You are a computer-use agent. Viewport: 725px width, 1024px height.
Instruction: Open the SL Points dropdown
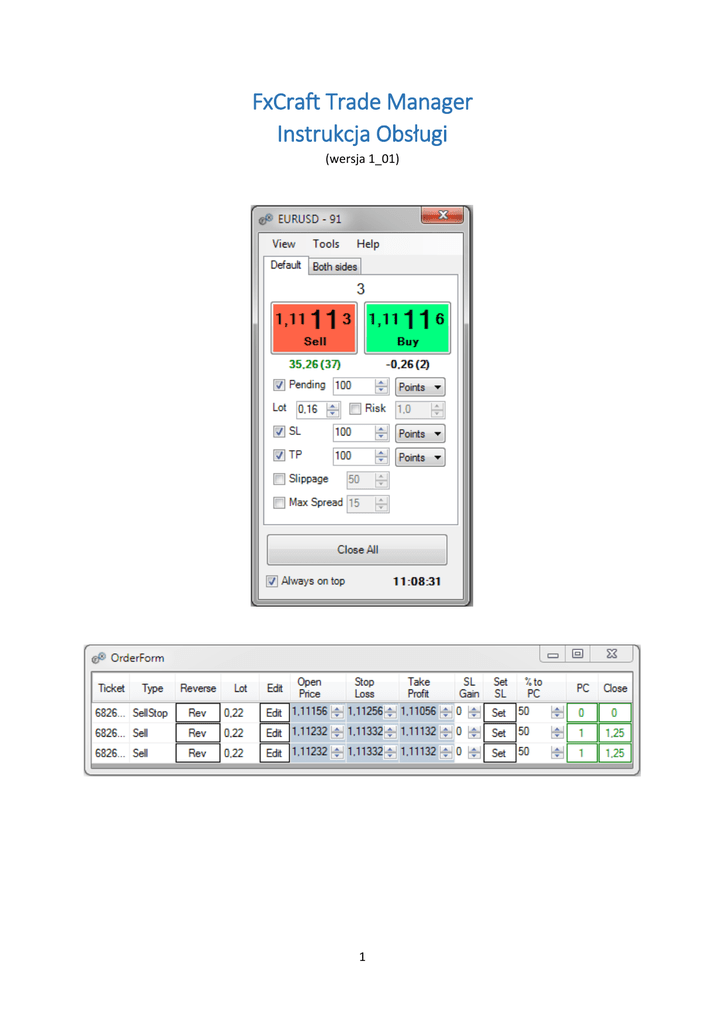click(x=420, y=434)
